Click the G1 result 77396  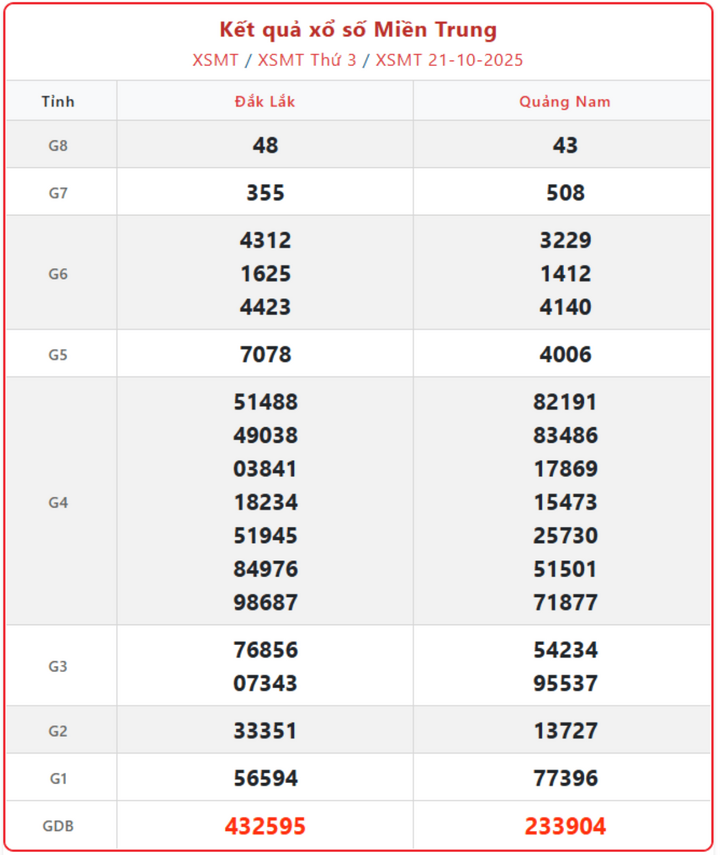[565, 778]
